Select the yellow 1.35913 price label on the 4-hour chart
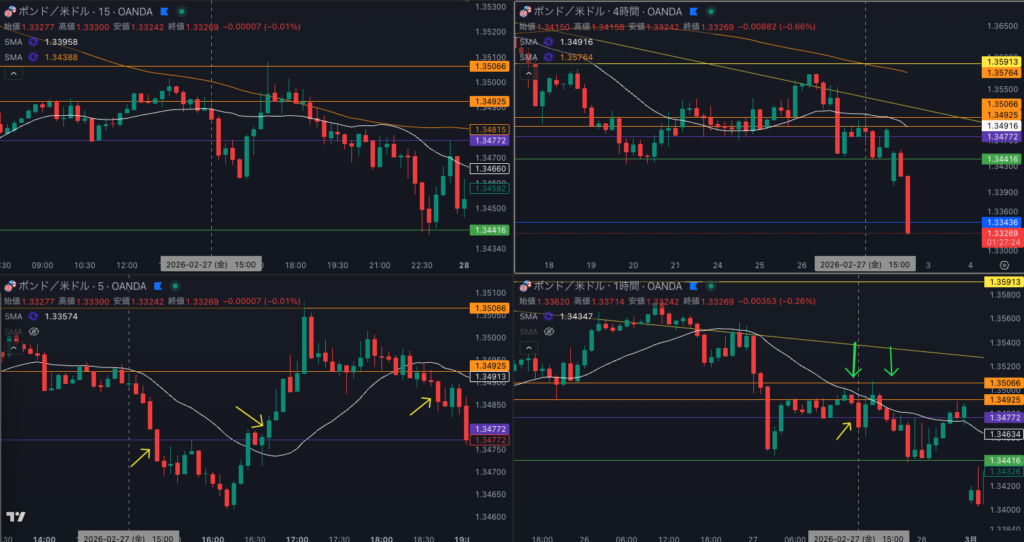This screenshot has width=1024, height=542. coord(1002,62)
